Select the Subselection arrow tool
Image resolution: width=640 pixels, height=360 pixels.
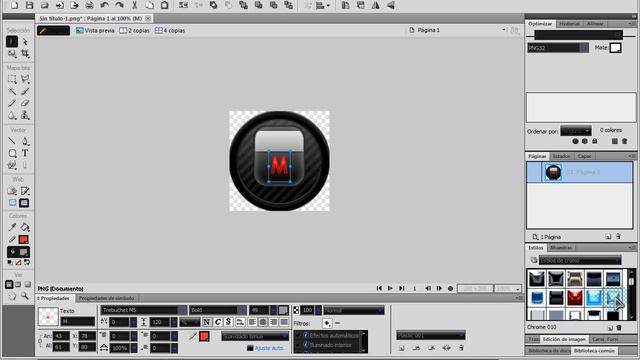click(x=25, y=42)
